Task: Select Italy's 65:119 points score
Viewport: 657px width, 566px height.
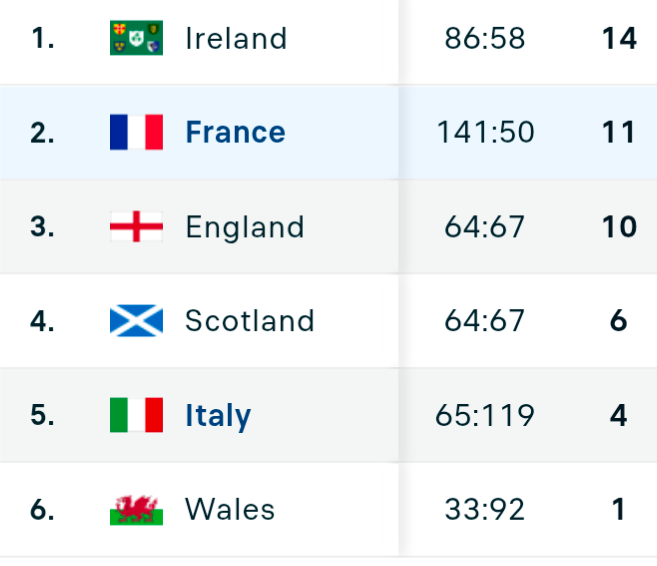Action: (485, 416)
